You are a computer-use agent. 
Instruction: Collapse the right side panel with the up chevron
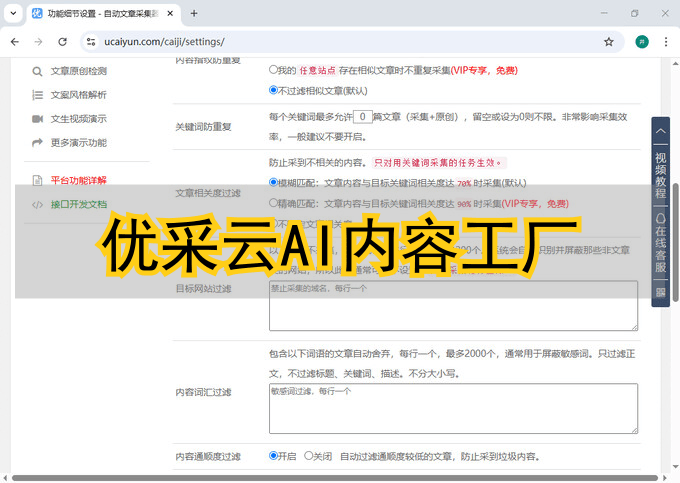point(660,131)
